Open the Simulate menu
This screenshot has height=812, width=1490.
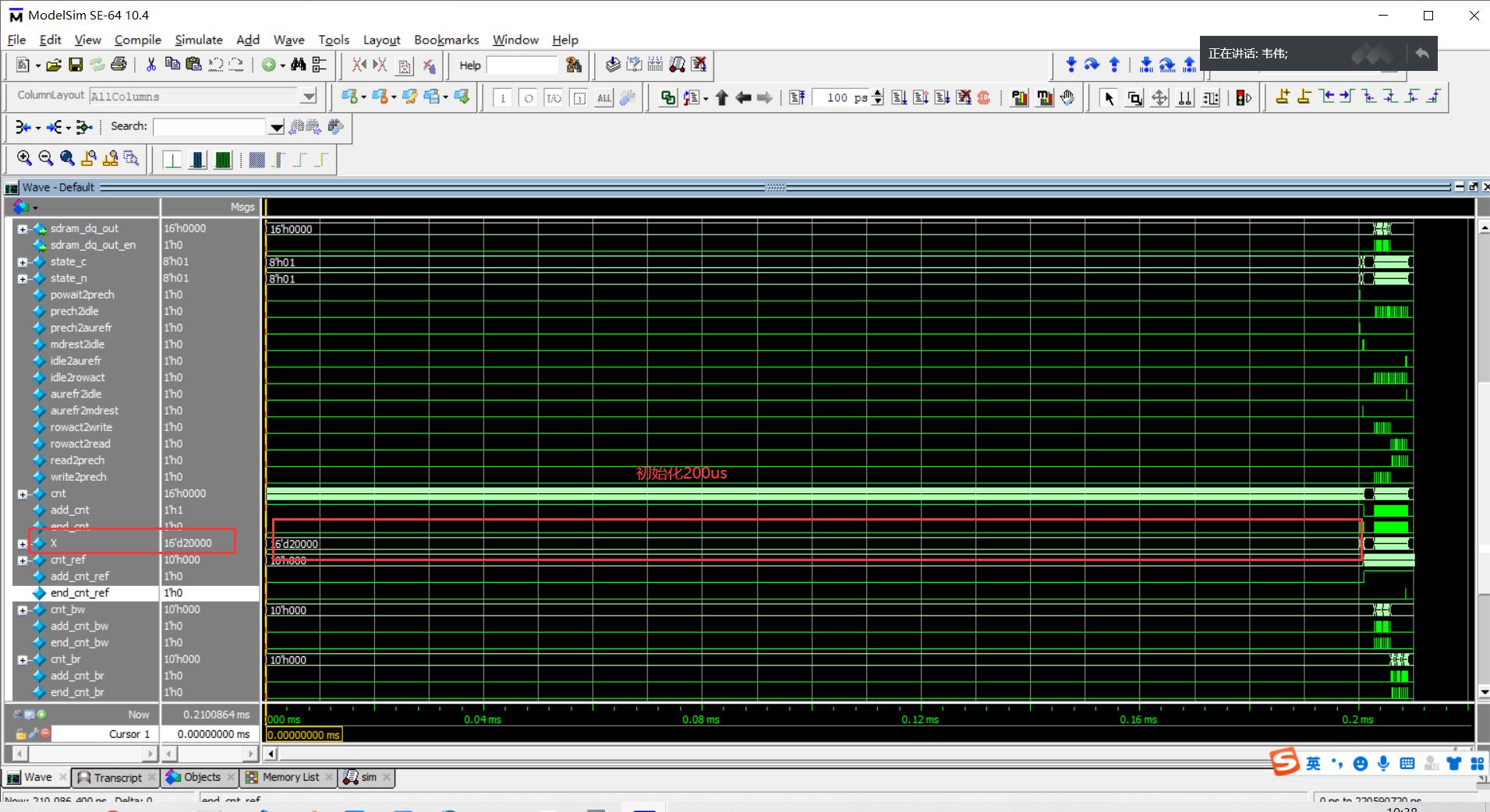[199, 40]
